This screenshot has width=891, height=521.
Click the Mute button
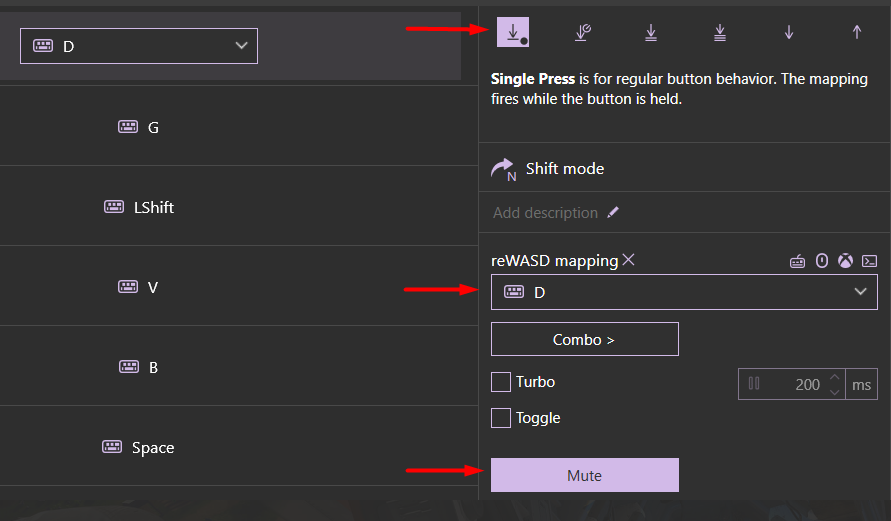[x=585, y=475]
